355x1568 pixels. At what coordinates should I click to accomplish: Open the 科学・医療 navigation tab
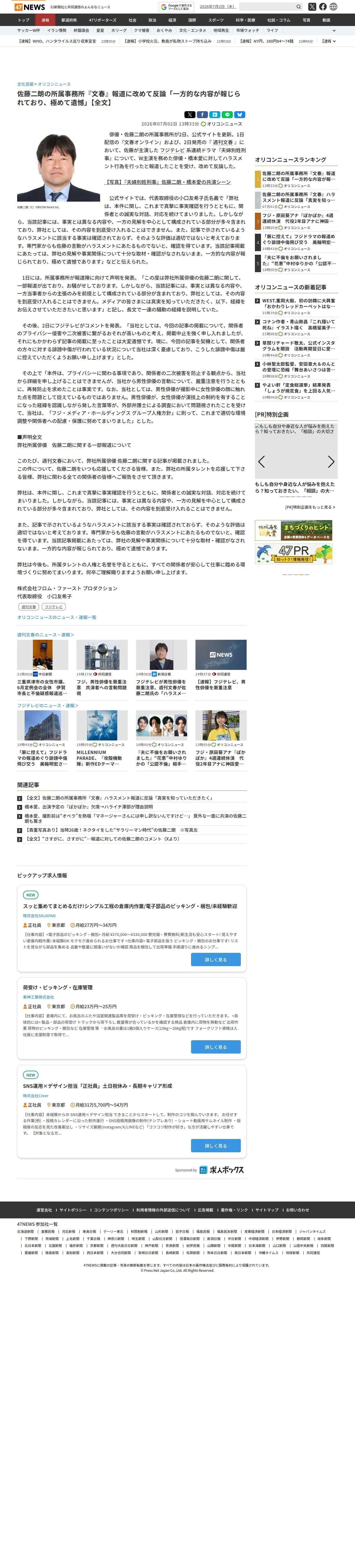click(246, 20)
